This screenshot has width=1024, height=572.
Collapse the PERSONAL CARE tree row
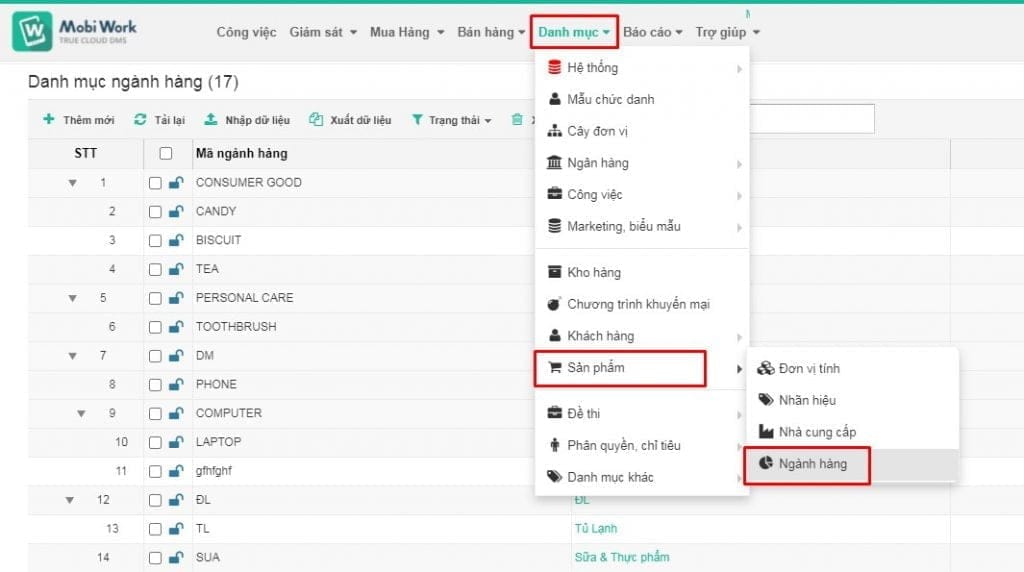click(72, 298)
